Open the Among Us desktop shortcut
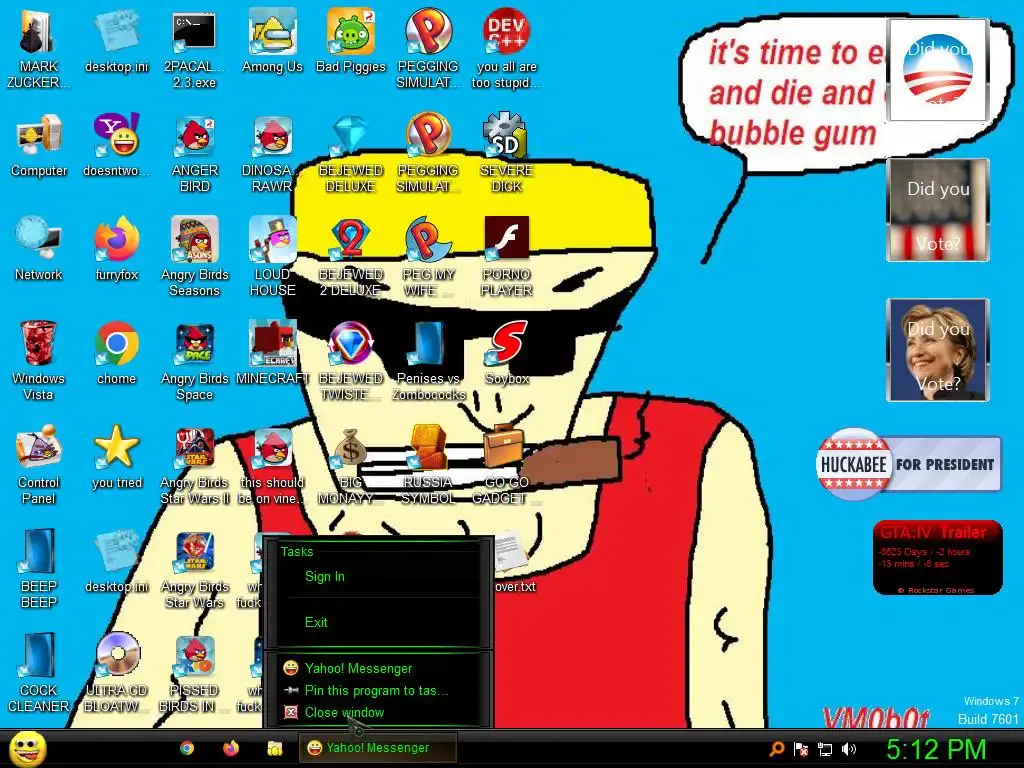The height and width of the screenshot is (768, 1024). coord(272,40)
